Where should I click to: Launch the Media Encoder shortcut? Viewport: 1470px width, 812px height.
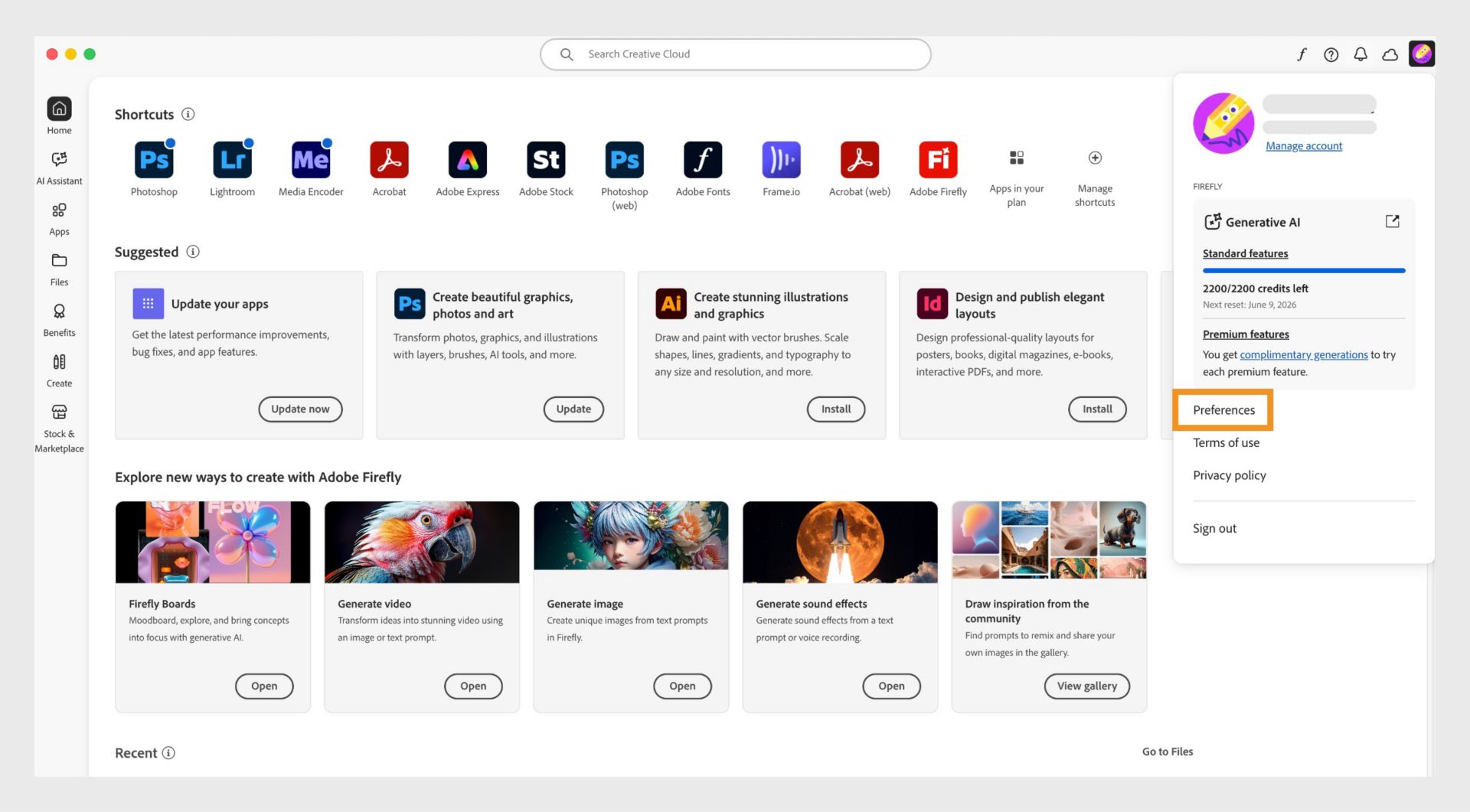[311, 160]
